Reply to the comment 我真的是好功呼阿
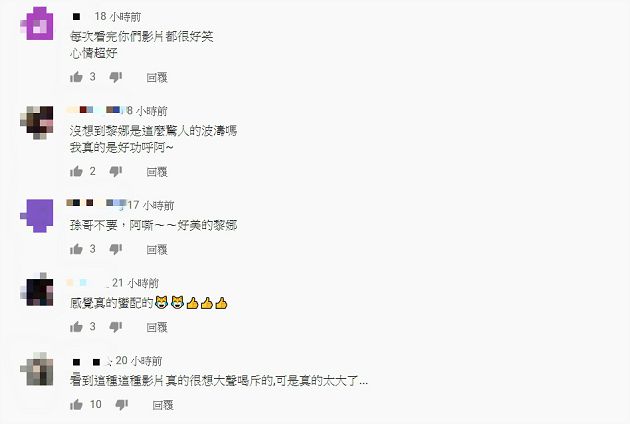The width and height of the screenshot is (630, 424). (157, 172)
